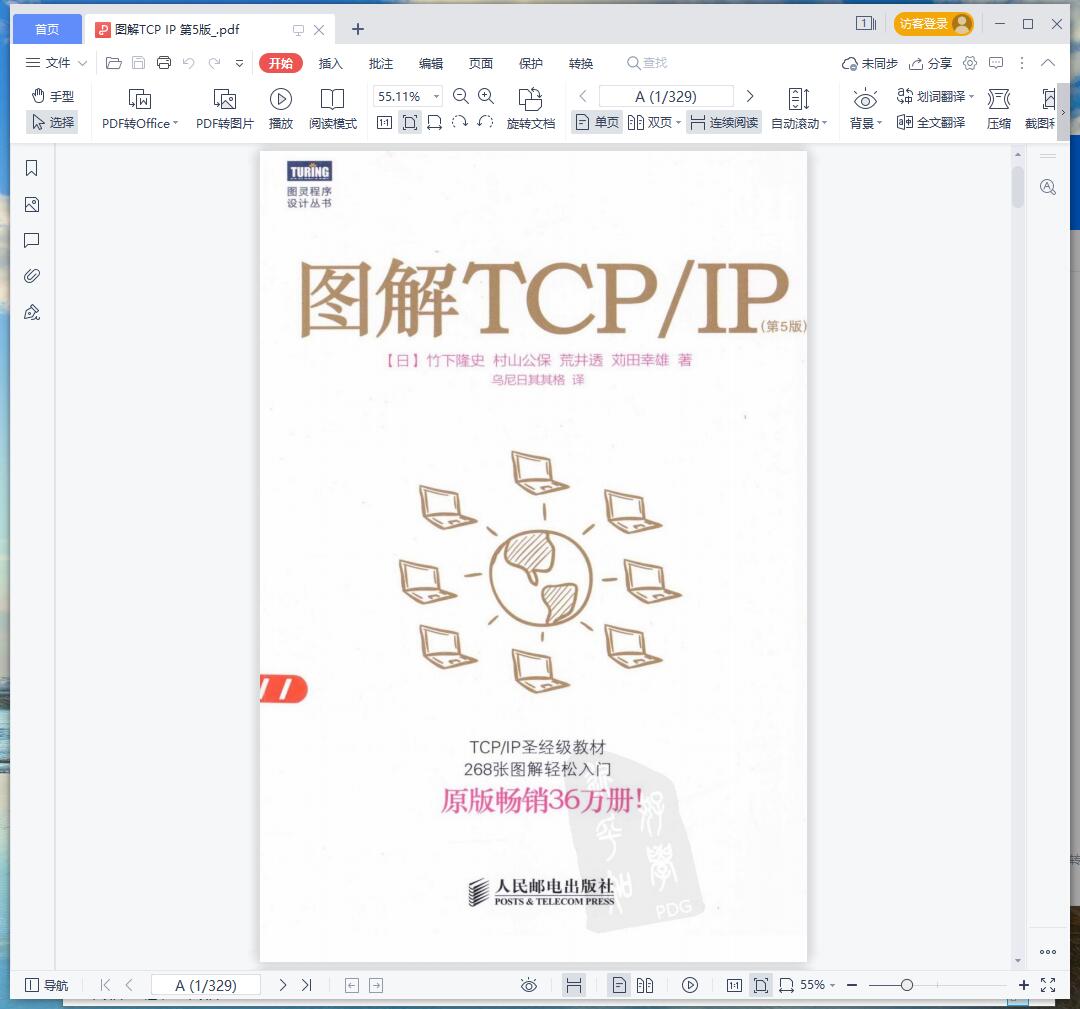1080x1009 pixels.
Task: Select the Hand tool (手型)
Action: (x=52, y=96)
